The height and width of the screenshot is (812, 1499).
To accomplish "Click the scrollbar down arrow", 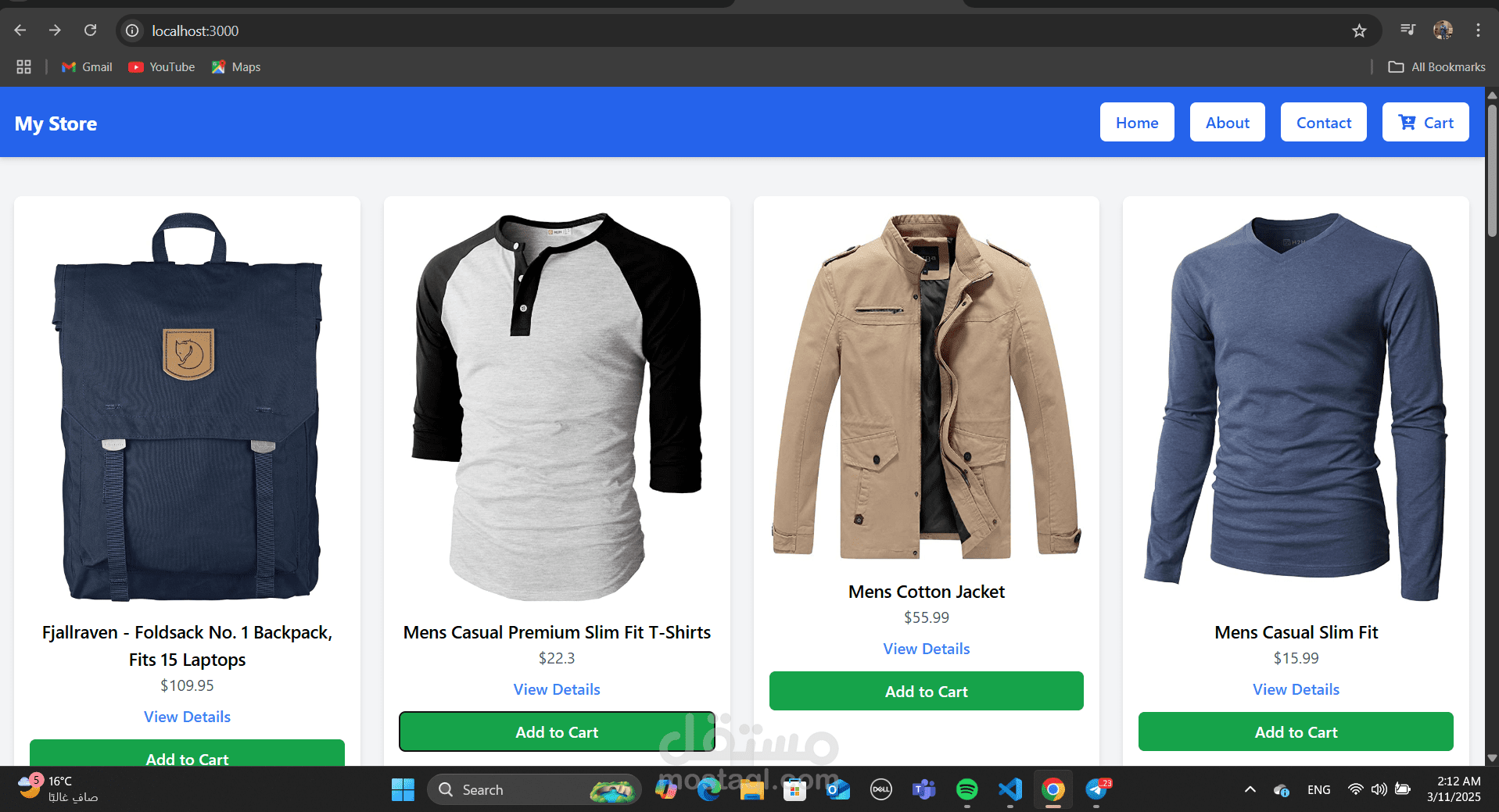I will (1492, 757).
